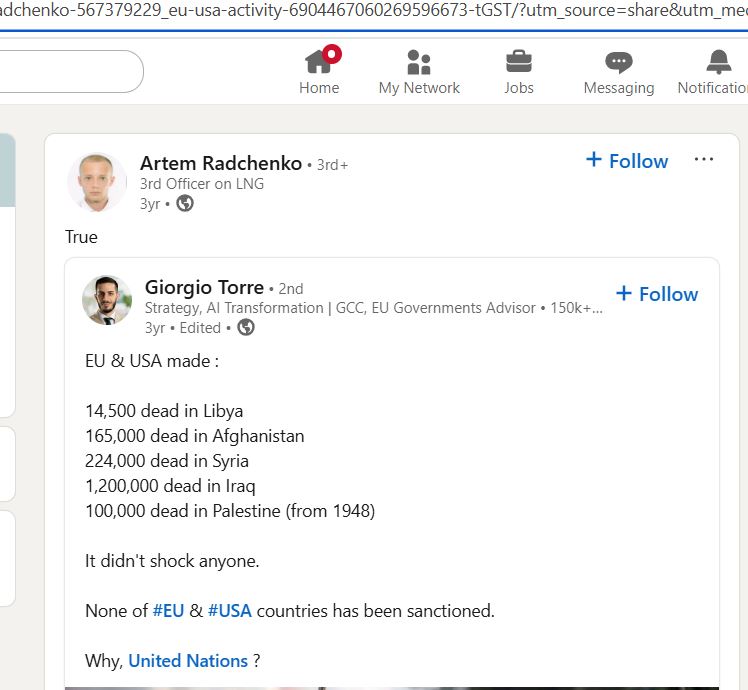This screenshot has width=748, height=690.
Task: Follow Giorgio Torre
Action: [x=657, y=294]
